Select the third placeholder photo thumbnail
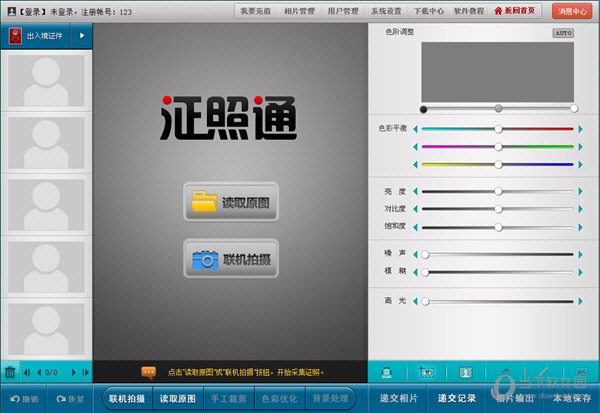 [x=46, y=205]
